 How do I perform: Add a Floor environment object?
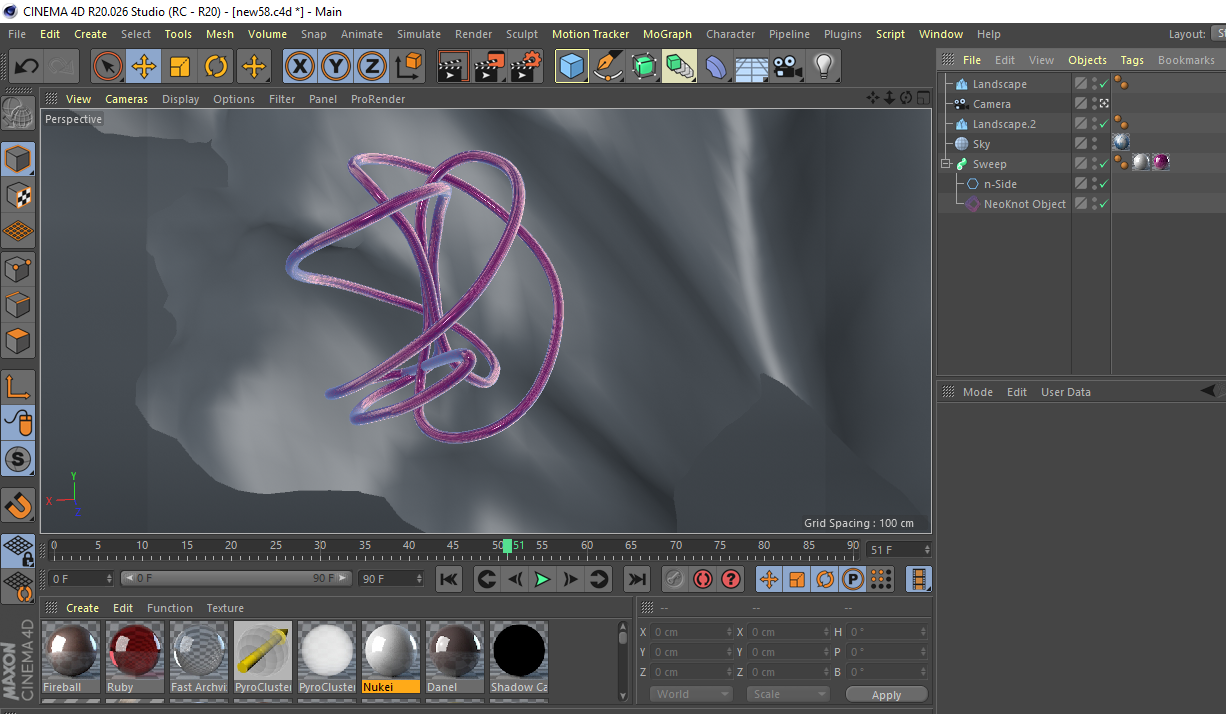[751, 67]
